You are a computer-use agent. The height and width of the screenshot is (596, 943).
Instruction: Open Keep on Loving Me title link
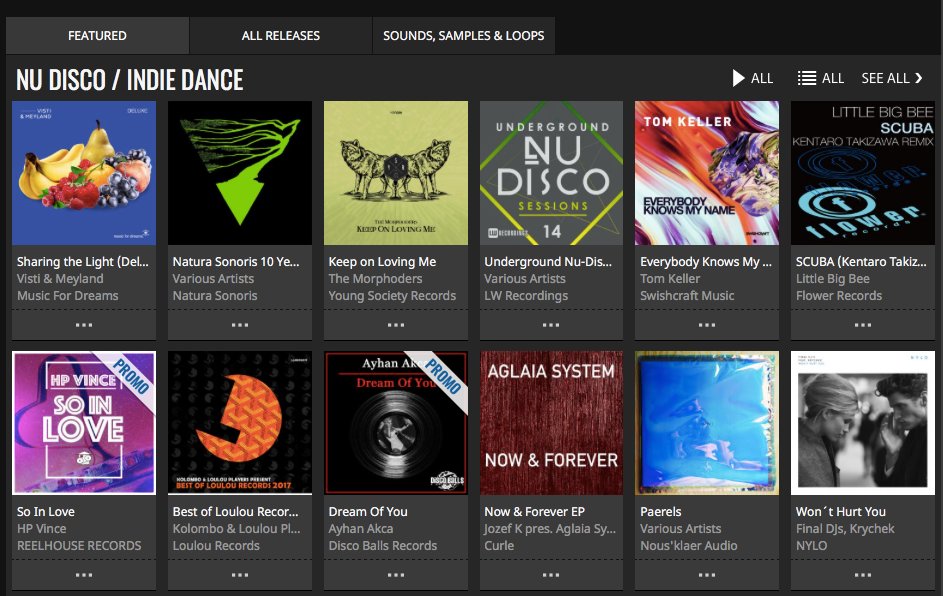coord(382,262)
